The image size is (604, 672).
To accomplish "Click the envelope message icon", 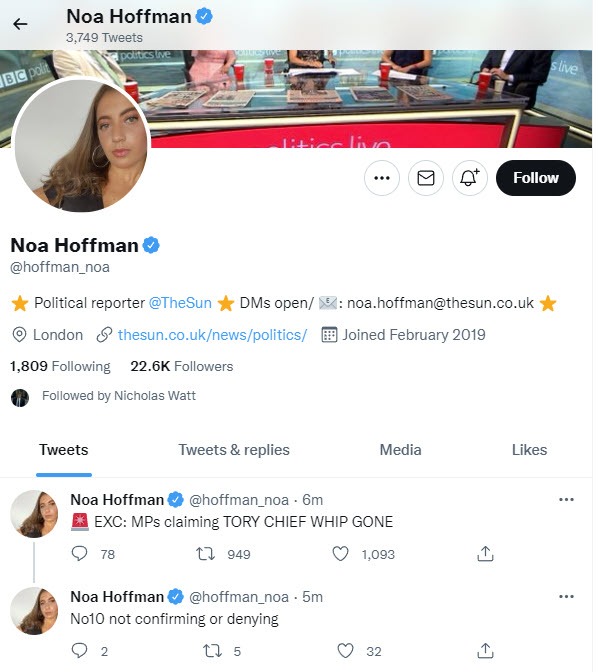I will (x=426, y=178).
